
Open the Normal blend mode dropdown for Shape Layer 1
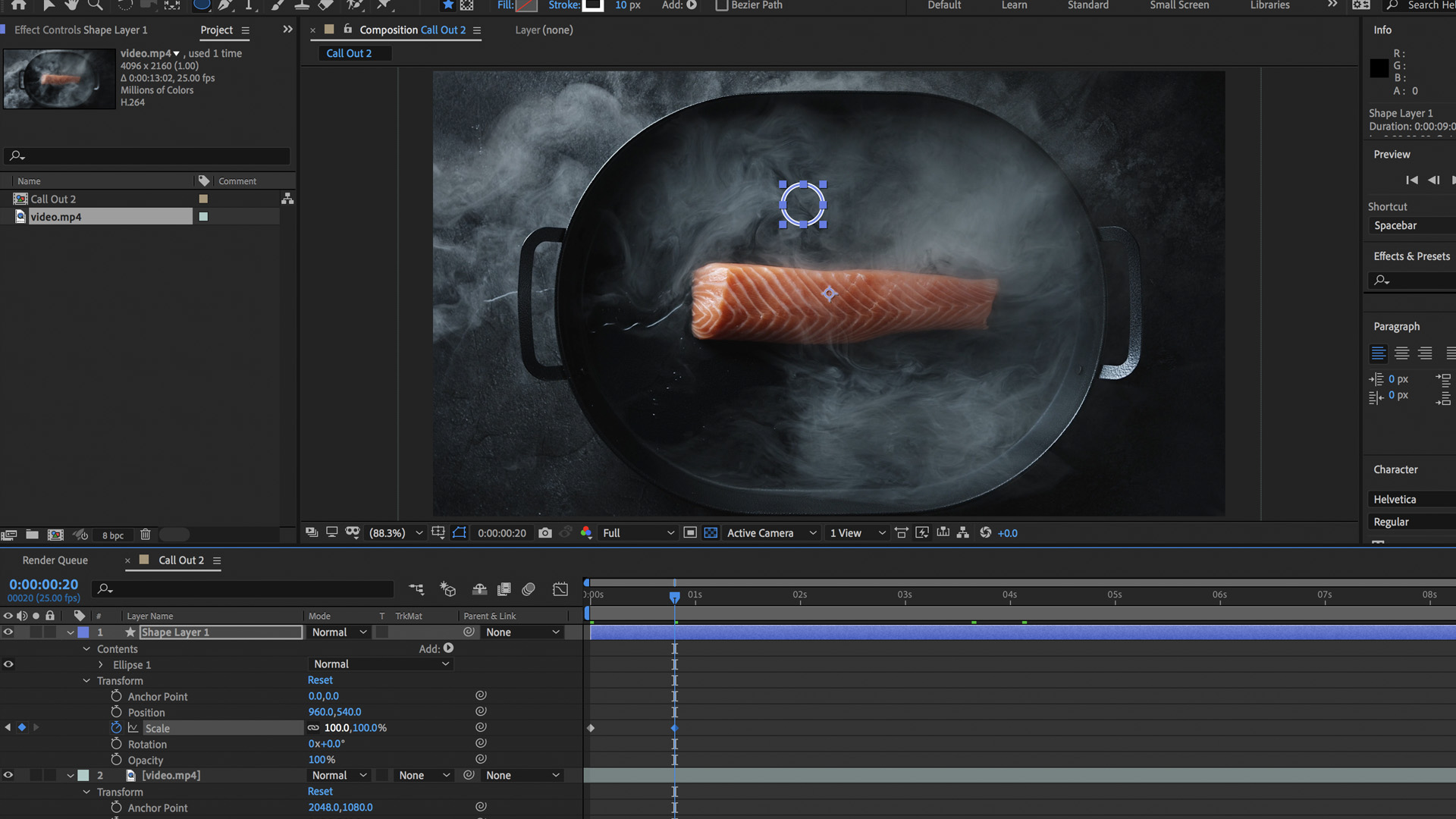click(x=338, y=632)
